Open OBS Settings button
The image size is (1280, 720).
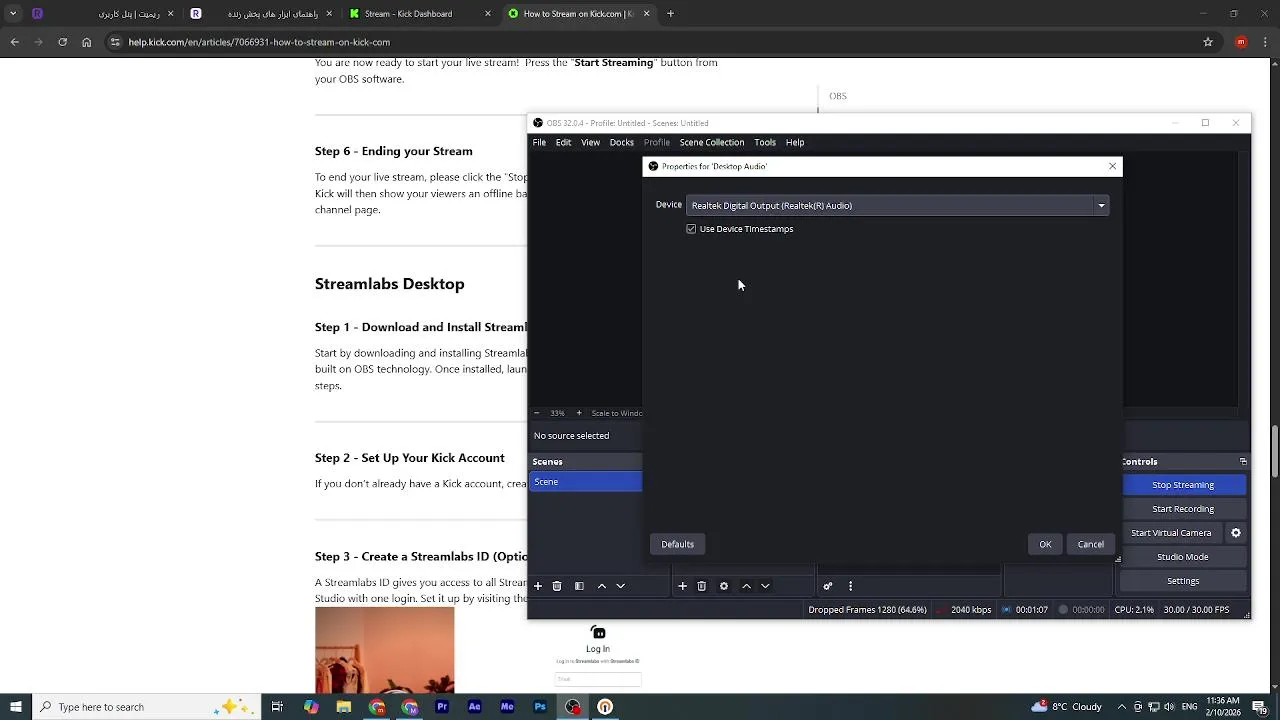[x=1183, y=581]
